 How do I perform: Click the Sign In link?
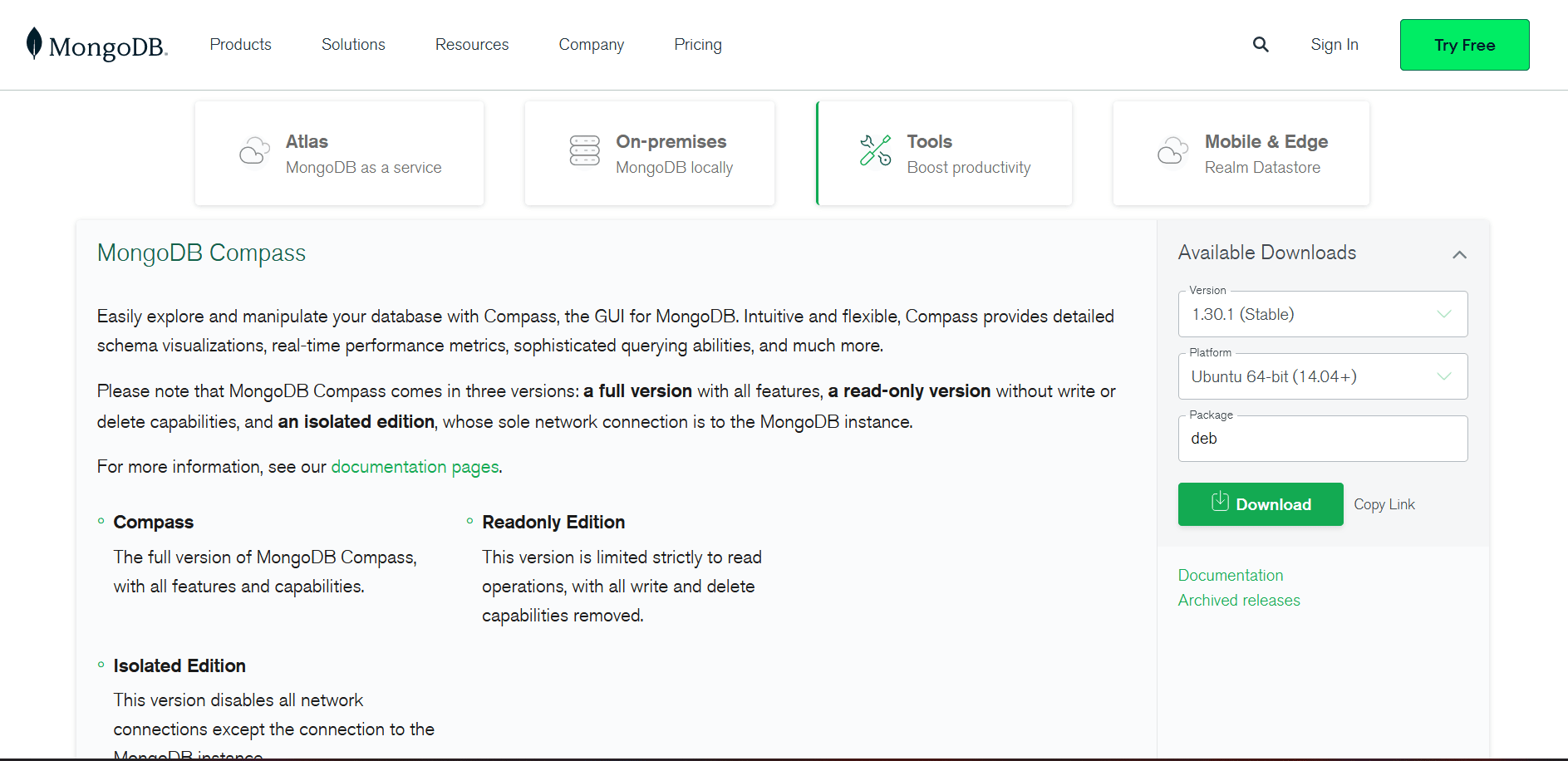click(x=1335, y=45)
